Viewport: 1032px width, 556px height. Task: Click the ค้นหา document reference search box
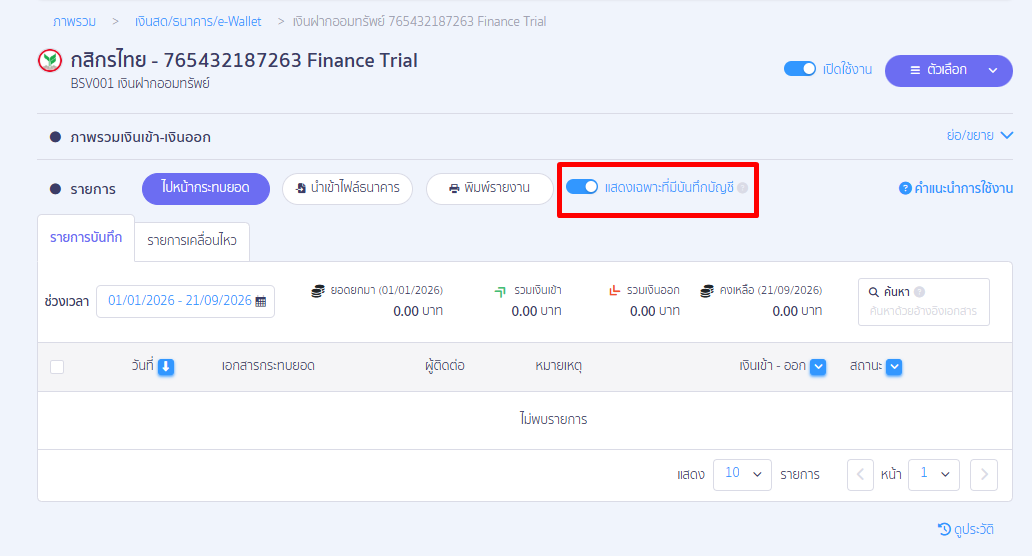(x=924, y=302)
